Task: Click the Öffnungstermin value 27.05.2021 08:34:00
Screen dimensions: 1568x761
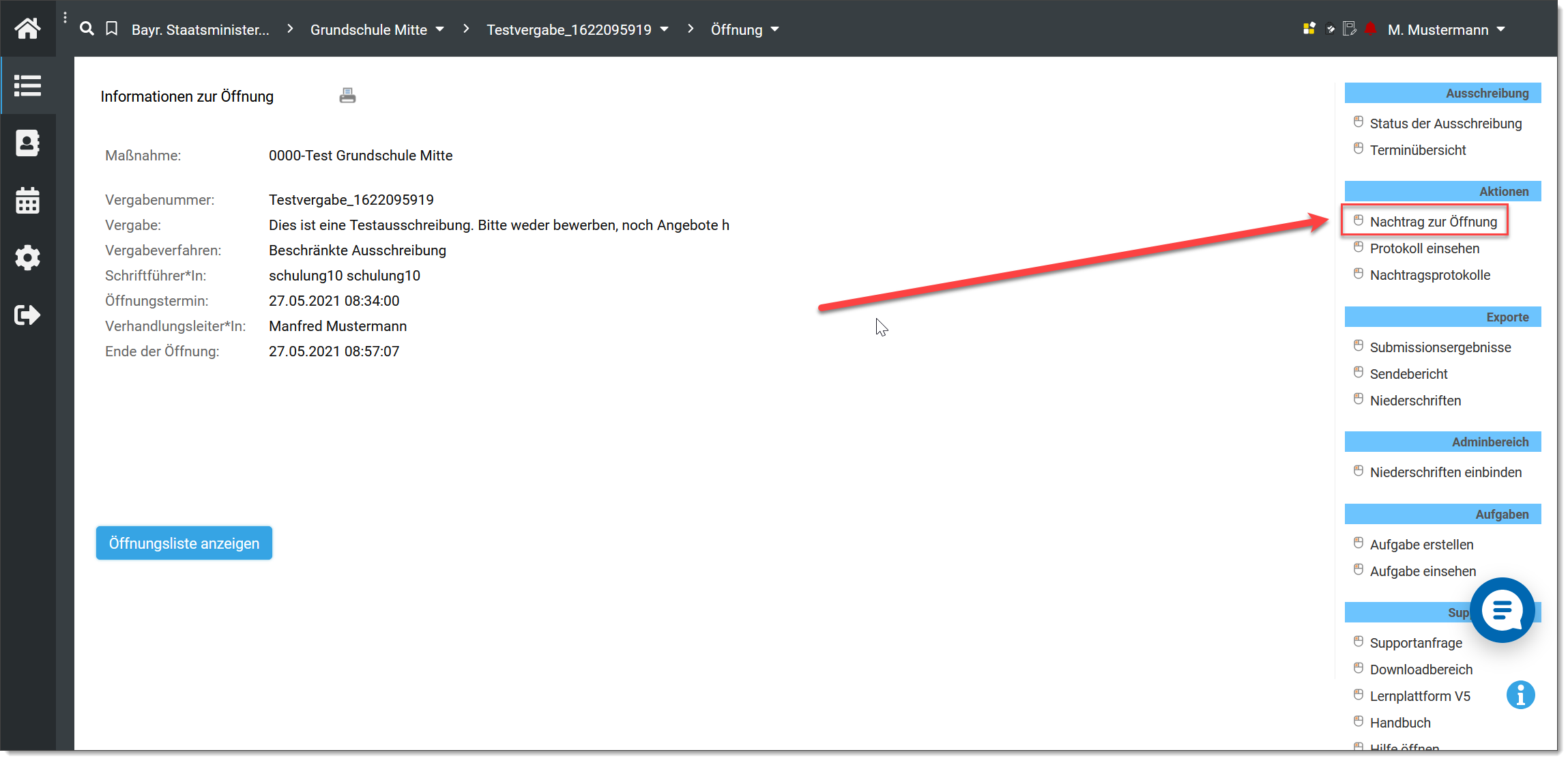Action: coord(334,301)
